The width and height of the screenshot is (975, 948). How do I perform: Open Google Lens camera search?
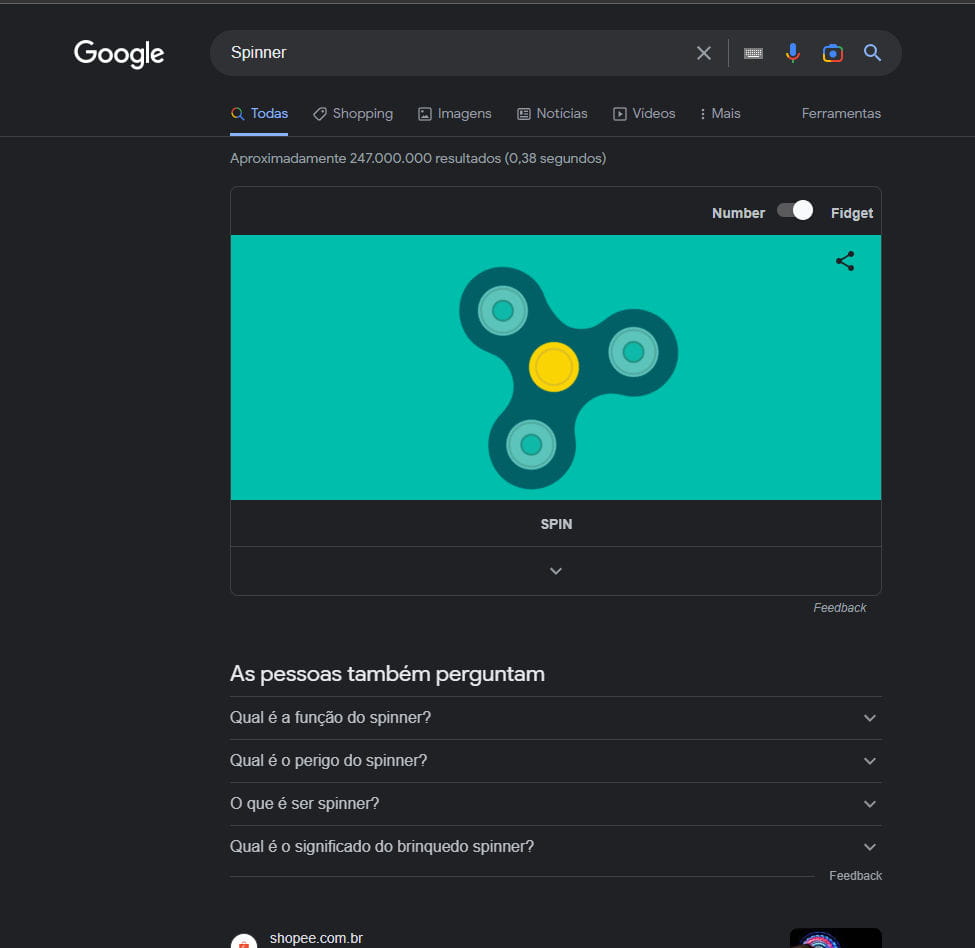(833, 53)
